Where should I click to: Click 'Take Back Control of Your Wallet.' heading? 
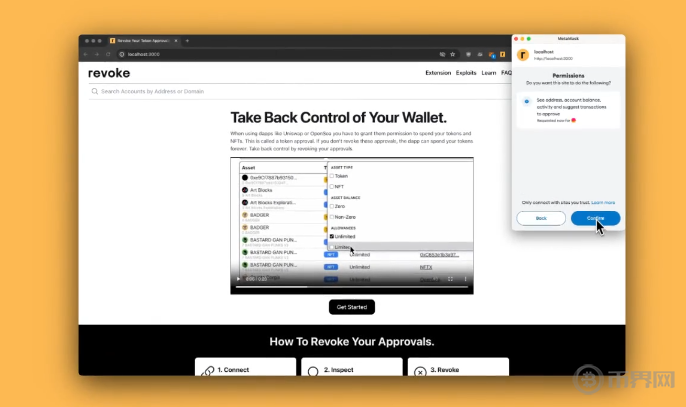click(x=339, y=118)
